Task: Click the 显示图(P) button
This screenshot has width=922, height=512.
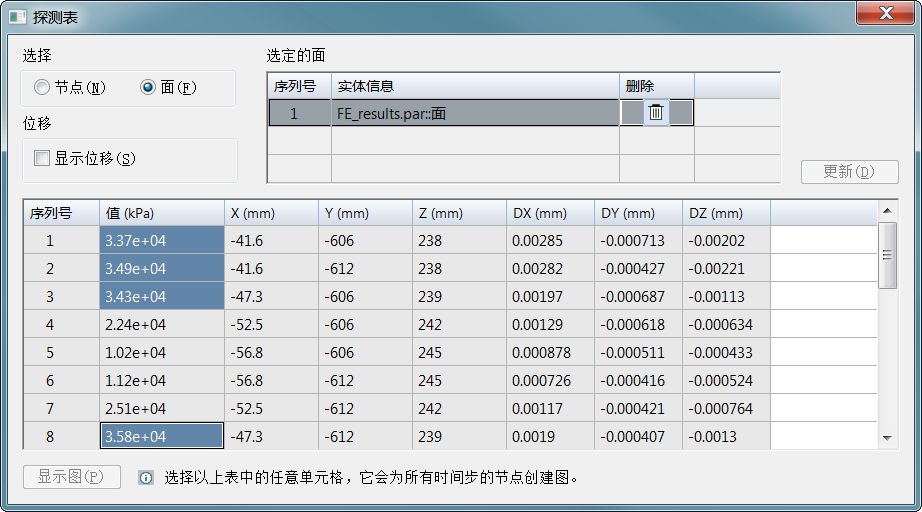Action: (x=71, y=478)
